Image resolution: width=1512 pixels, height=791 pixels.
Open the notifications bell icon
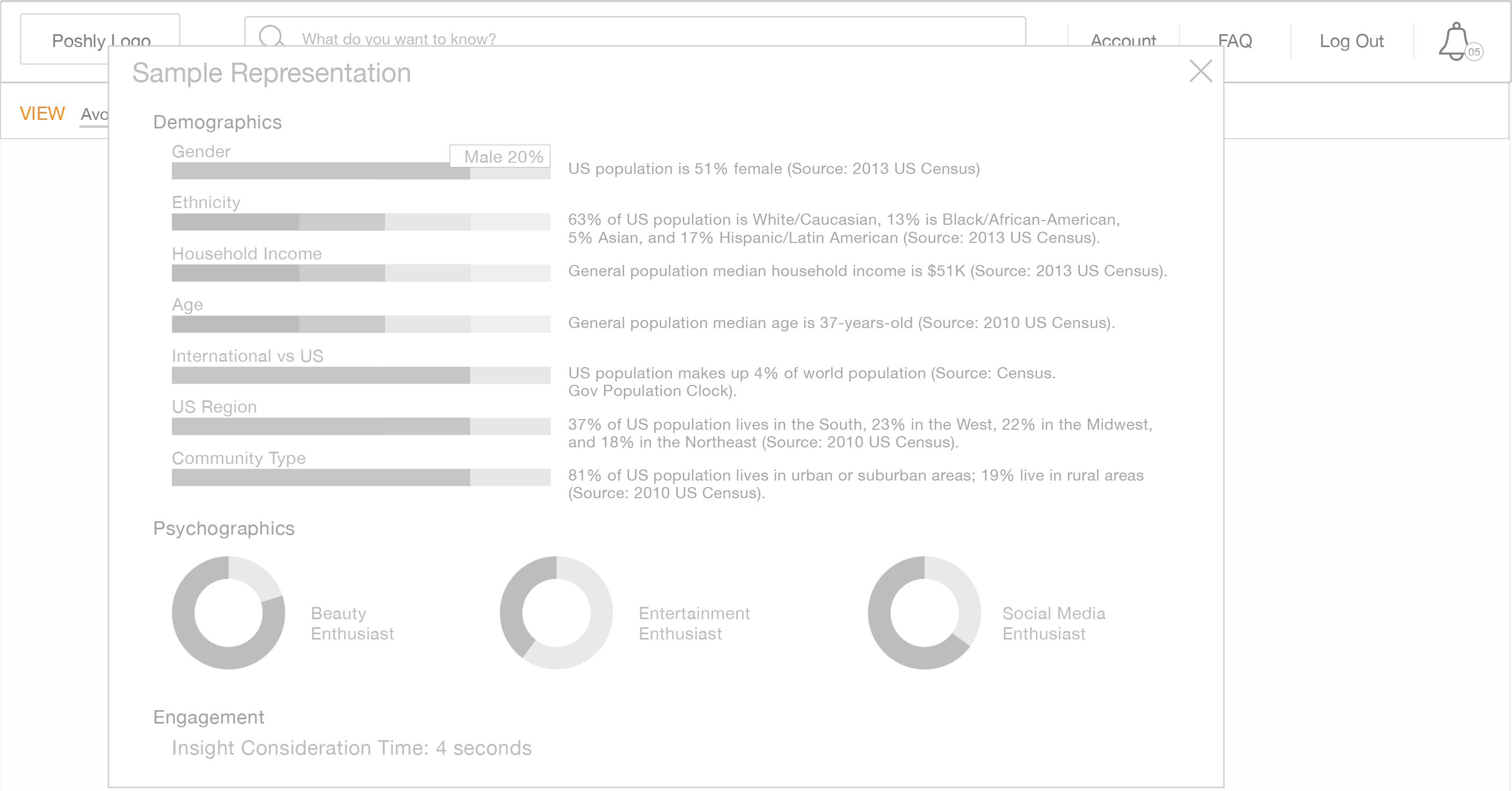point(1455,42)
